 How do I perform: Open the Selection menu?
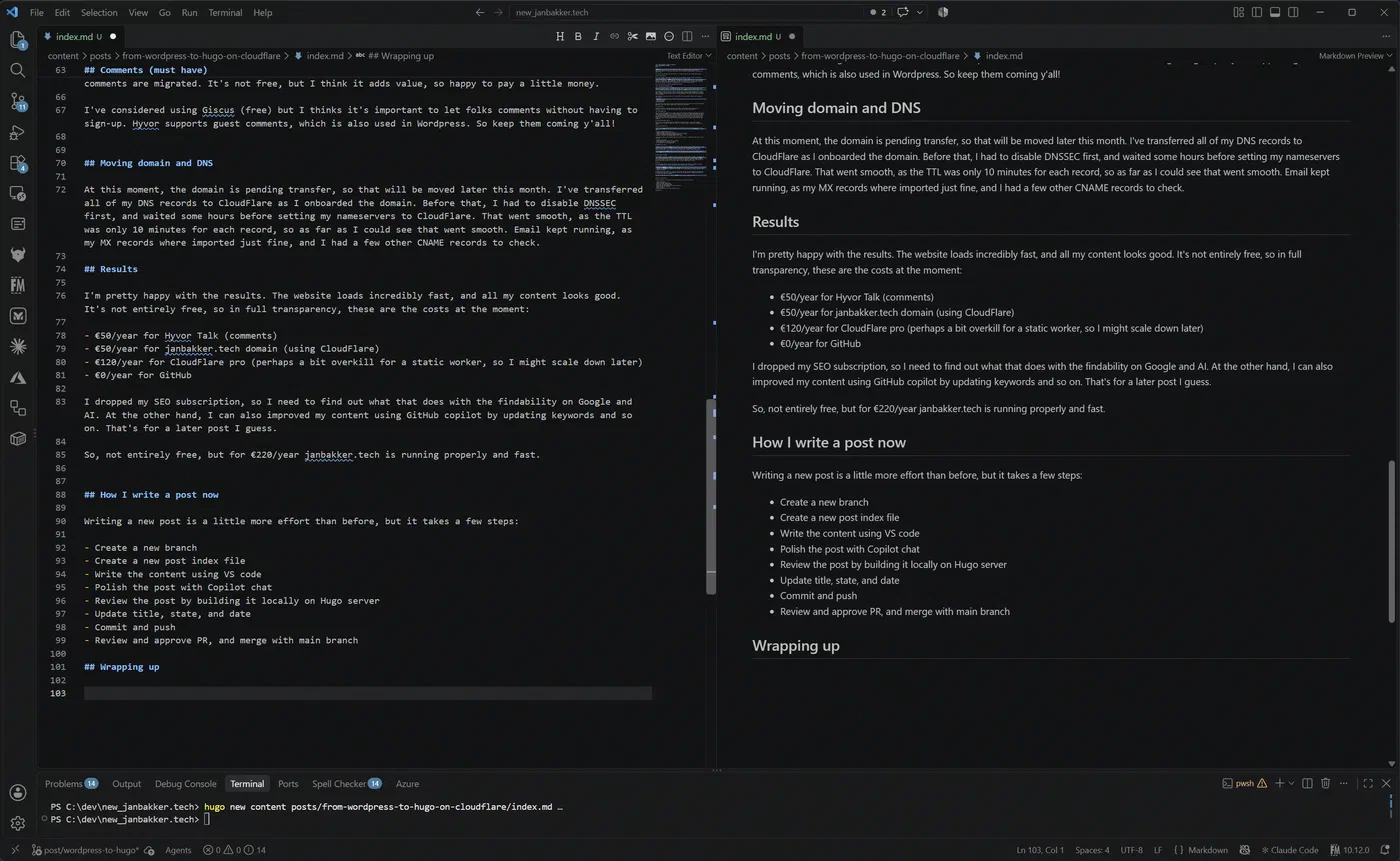[99, 12]
